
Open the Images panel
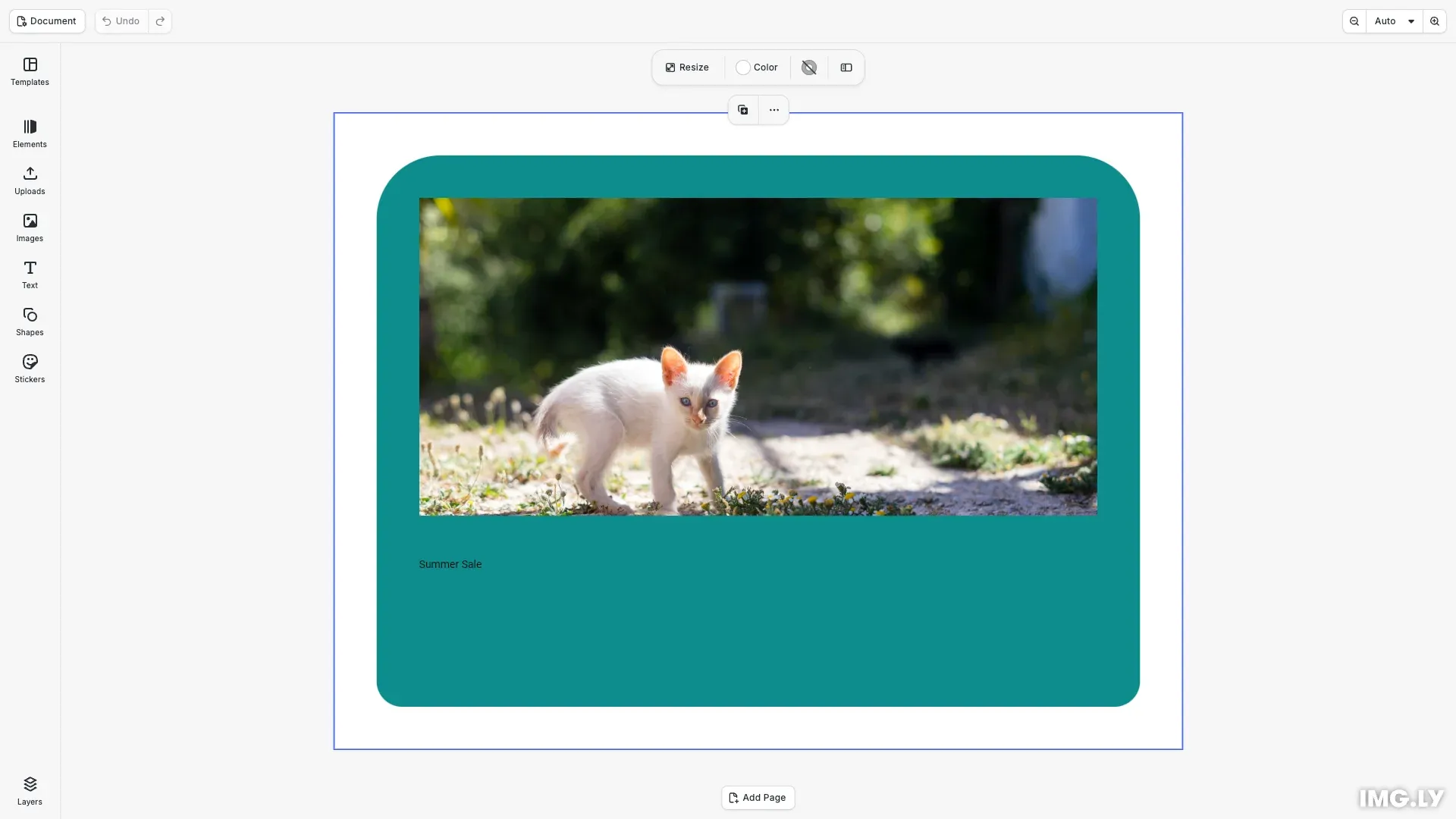30,227
